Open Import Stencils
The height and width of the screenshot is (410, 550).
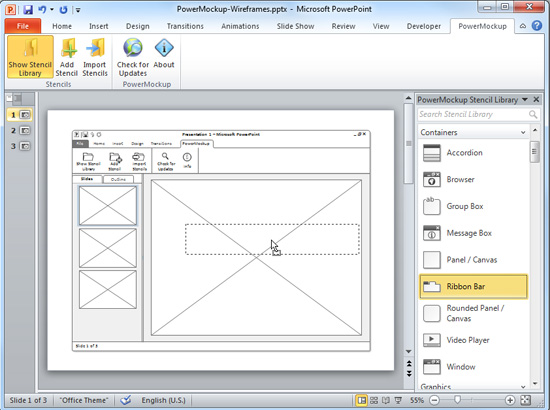[x=95, y=57]
